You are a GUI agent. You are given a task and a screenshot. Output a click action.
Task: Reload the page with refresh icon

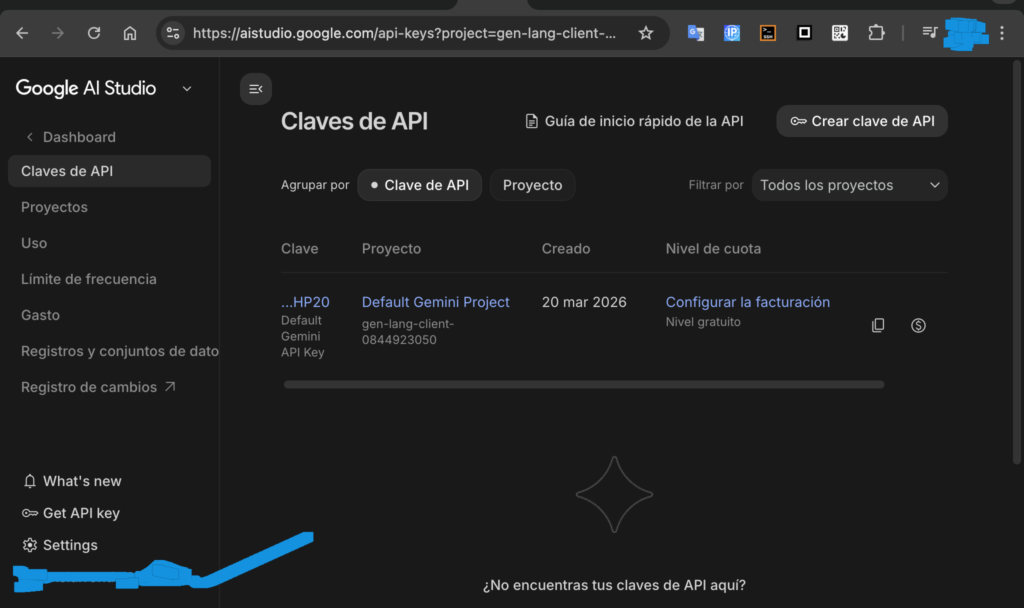94,33
